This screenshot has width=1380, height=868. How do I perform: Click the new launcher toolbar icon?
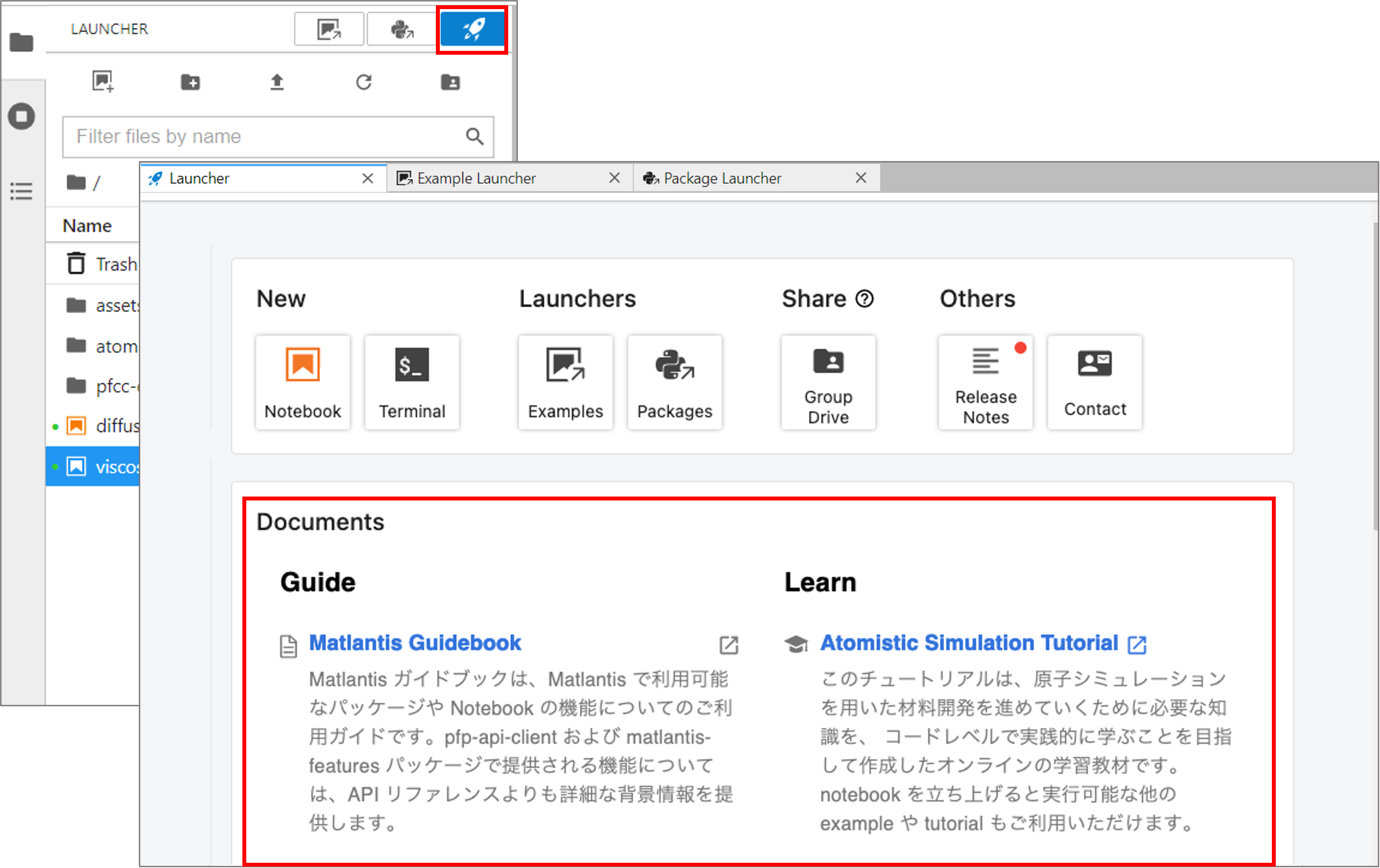[103, 81]
